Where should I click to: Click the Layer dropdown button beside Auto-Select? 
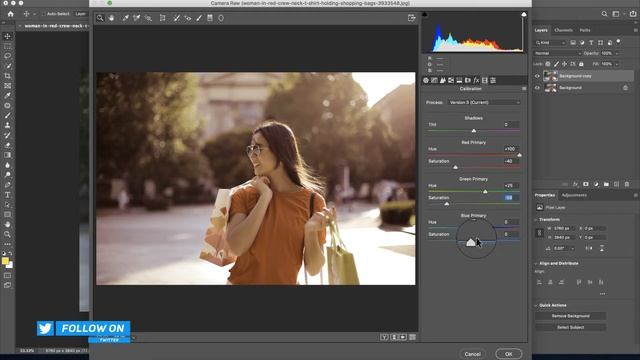pos(80,14)
